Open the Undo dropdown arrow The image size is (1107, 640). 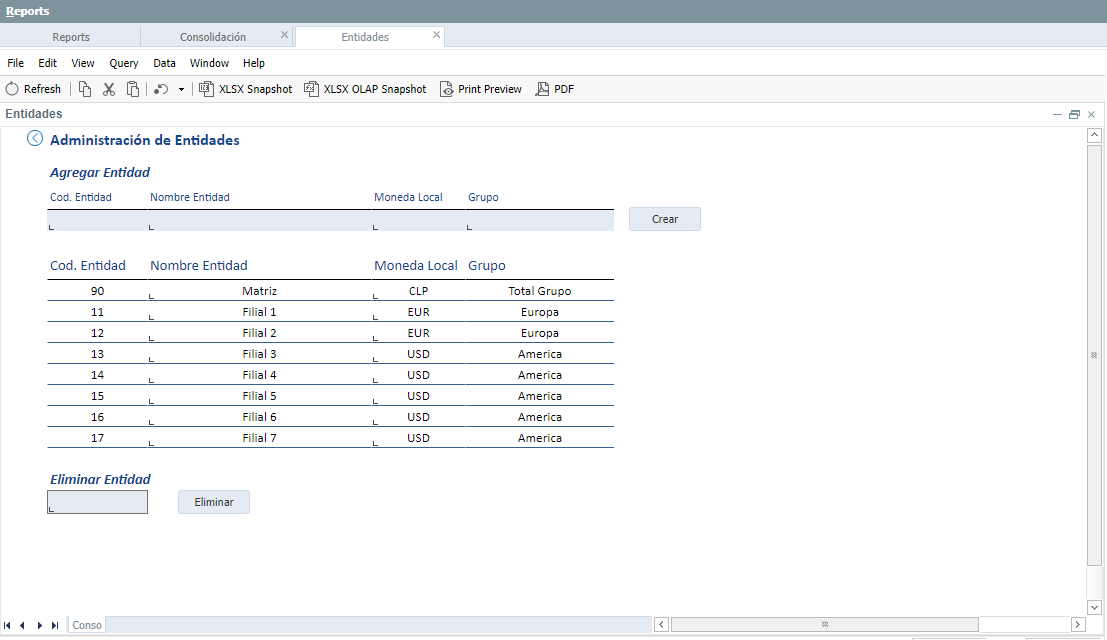click(x=181, y=90)
